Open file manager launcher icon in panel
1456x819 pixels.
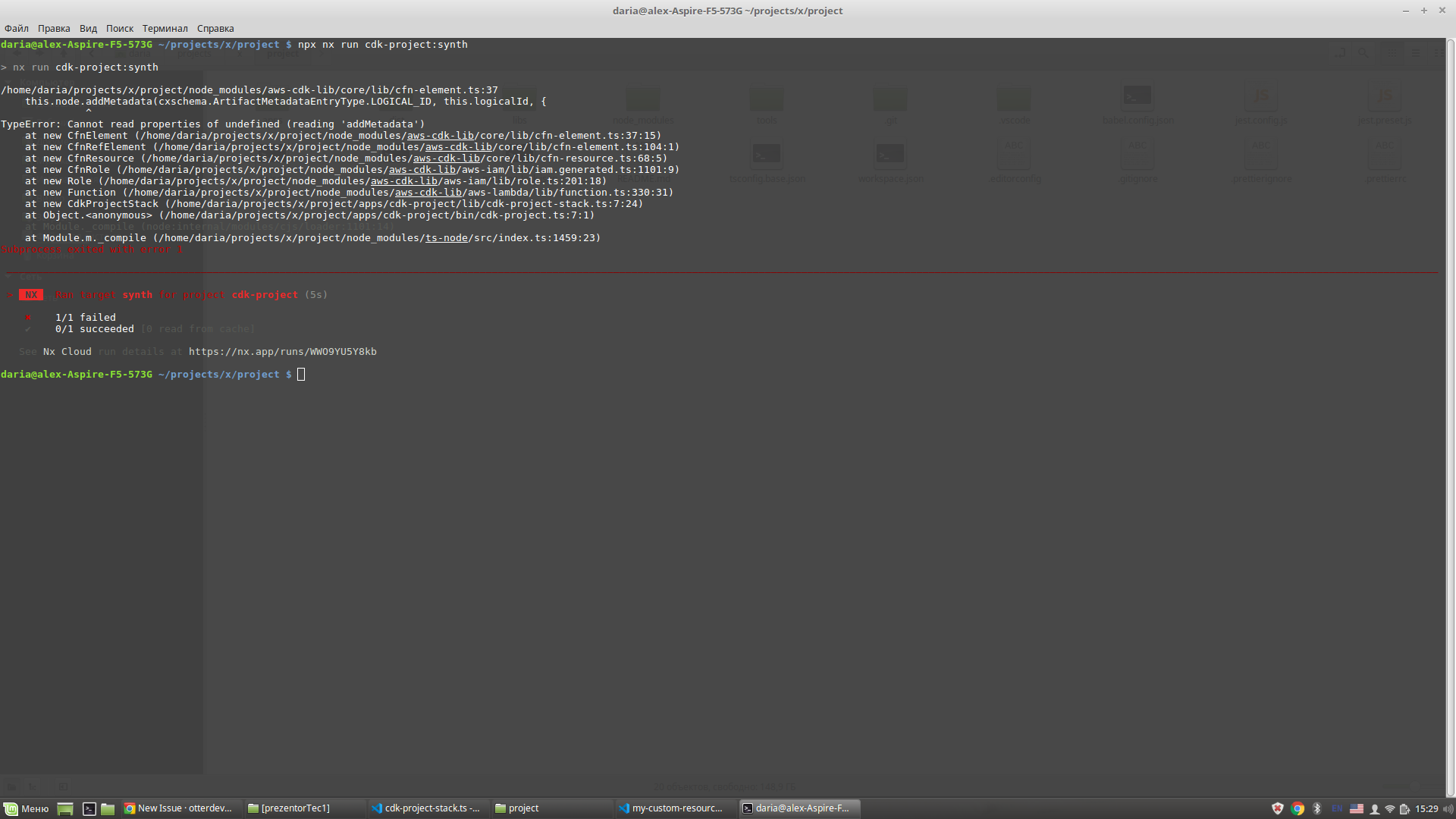[x=108, y=808]
